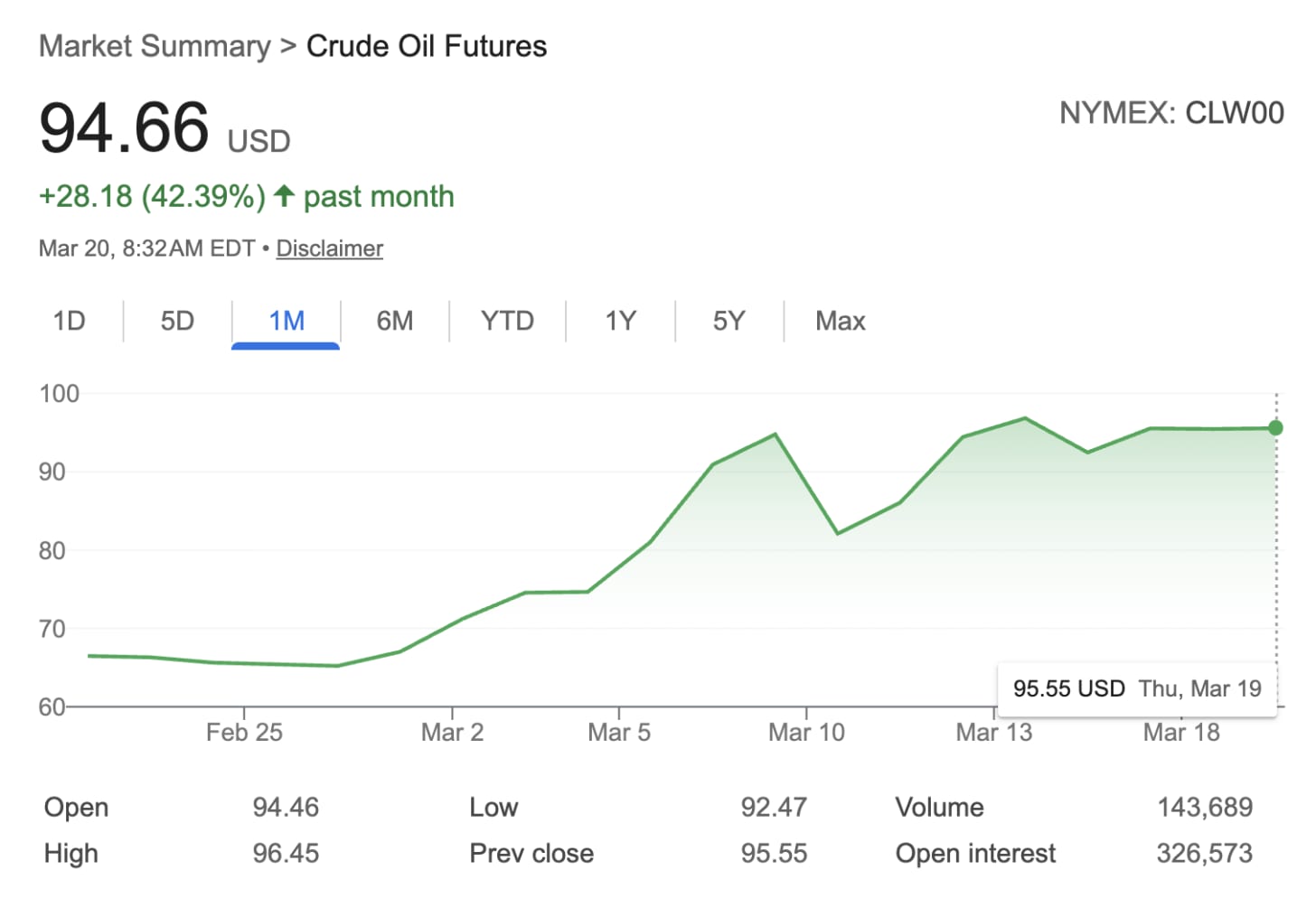Click the Feb 25 date label
Viewport: 1316px width, 898px height.
(244, 732)
